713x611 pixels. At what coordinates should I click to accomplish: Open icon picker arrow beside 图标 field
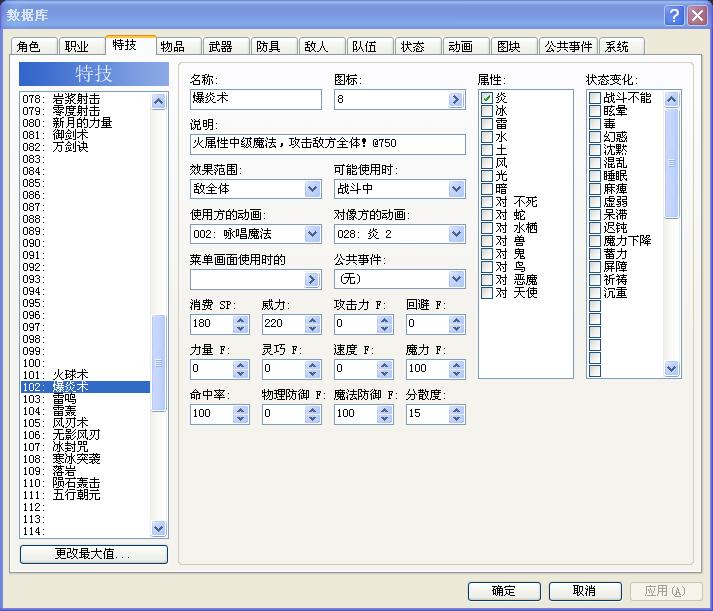pos(455,100)
